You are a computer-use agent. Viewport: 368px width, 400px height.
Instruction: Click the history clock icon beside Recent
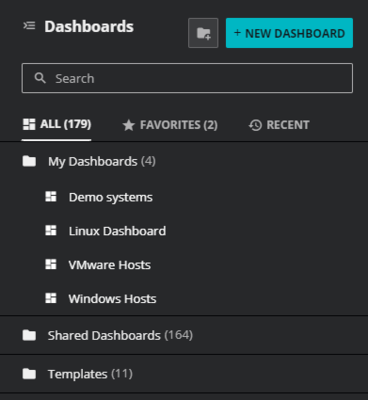[x=255, y=125]
